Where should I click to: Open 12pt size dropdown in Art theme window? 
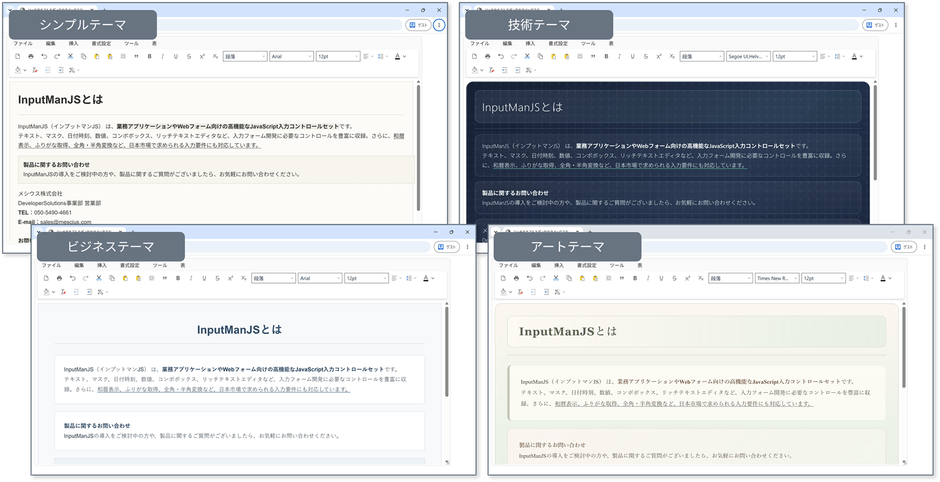(824, 278)
